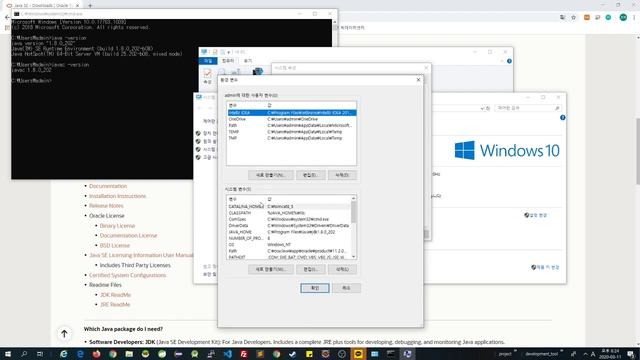Open the Computer tab in Explorer ribbon
The height and width of the screenshot is (360, 640).
228,61
